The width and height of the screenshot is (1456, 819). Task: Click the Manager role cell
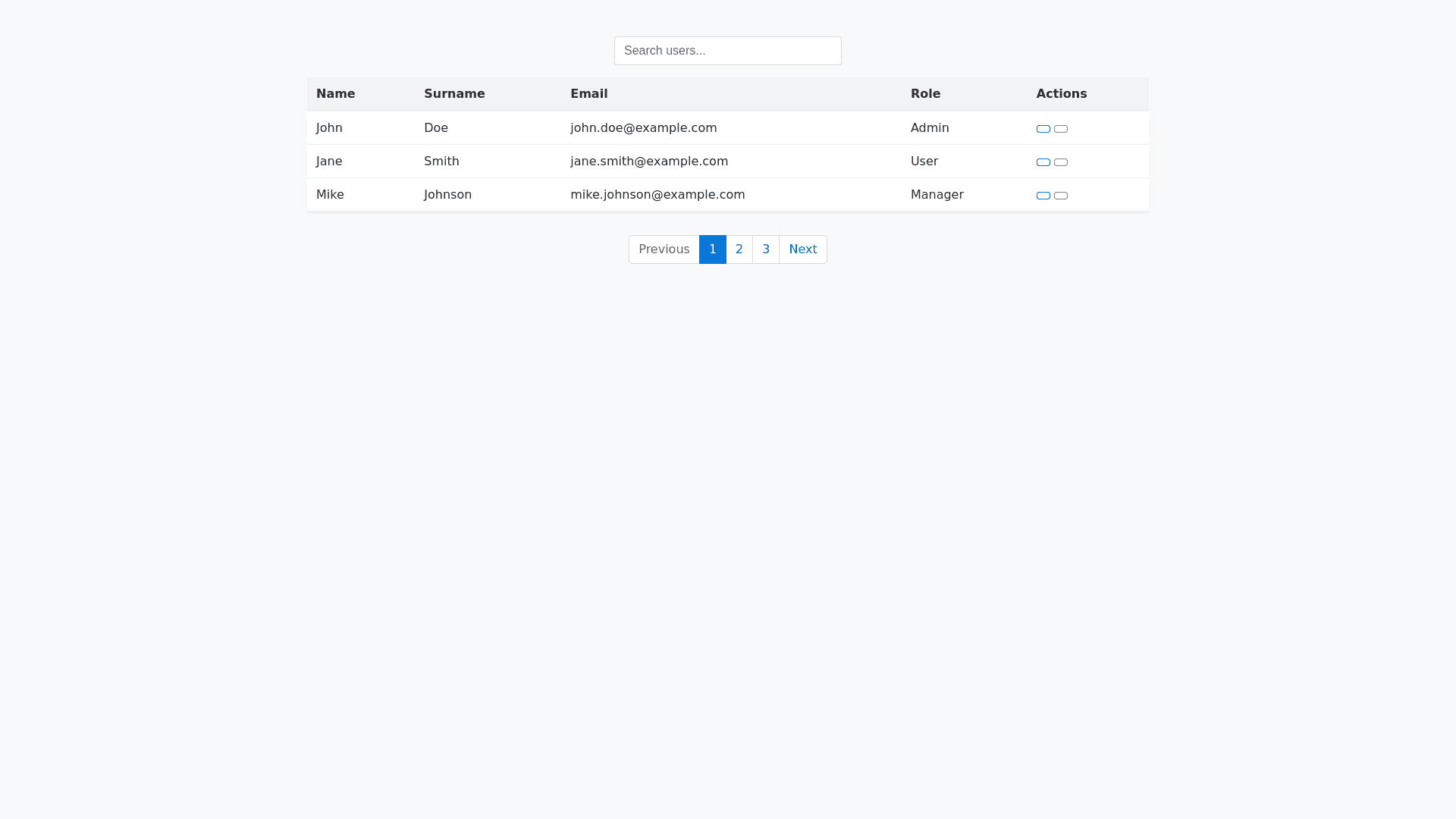(x=937, y=195)
